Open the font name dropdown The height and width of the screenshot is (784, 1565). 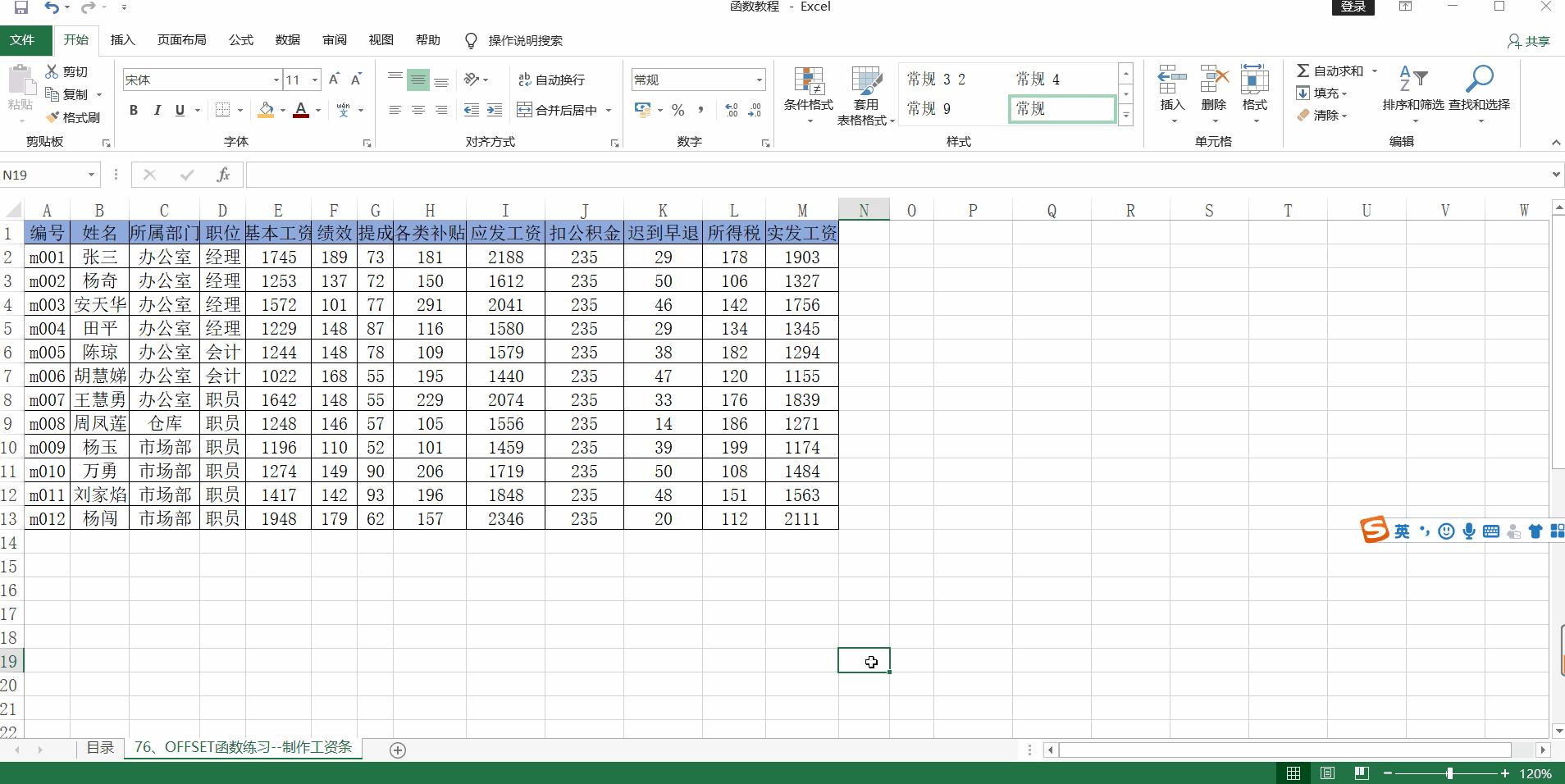coord(276,80)
